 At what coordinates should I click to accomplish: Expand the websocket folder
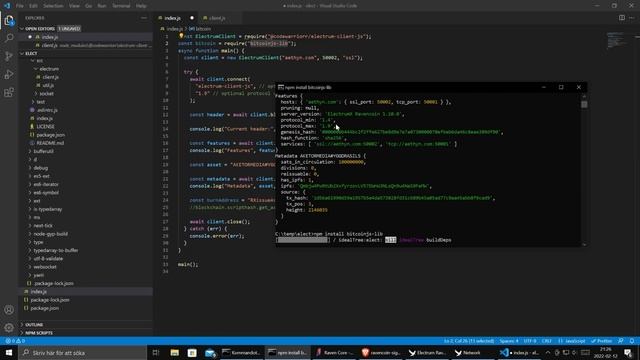[x=30, y=267]
